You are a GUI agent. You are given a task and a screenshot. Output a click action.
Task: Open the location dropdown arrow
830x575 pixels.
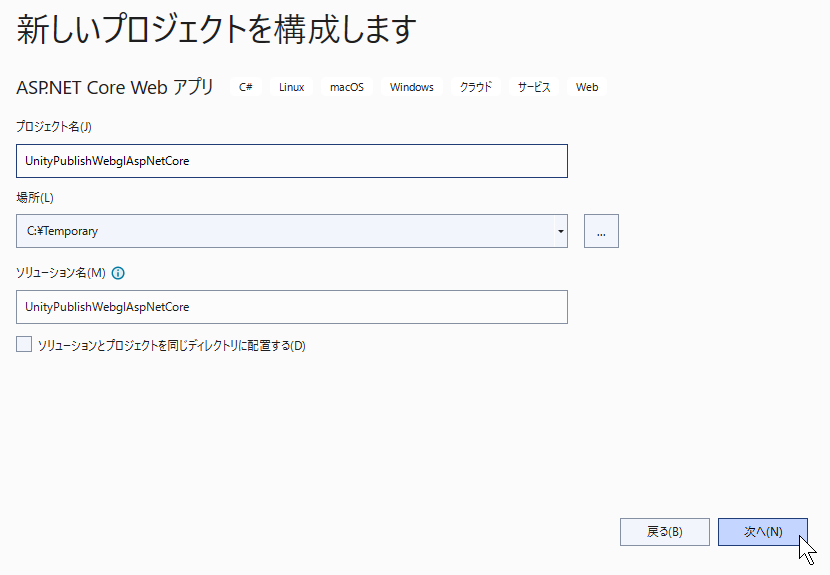561,231
